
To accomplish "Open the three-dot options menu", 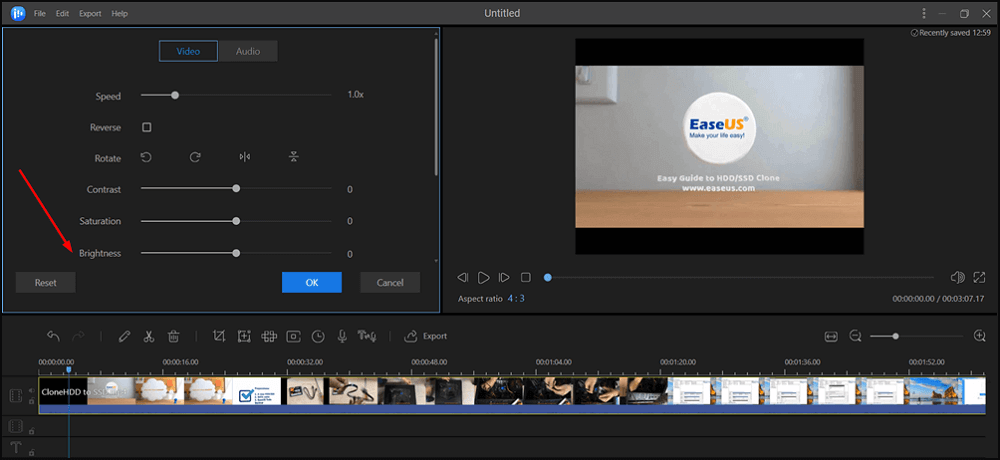I will click(923, 14).
